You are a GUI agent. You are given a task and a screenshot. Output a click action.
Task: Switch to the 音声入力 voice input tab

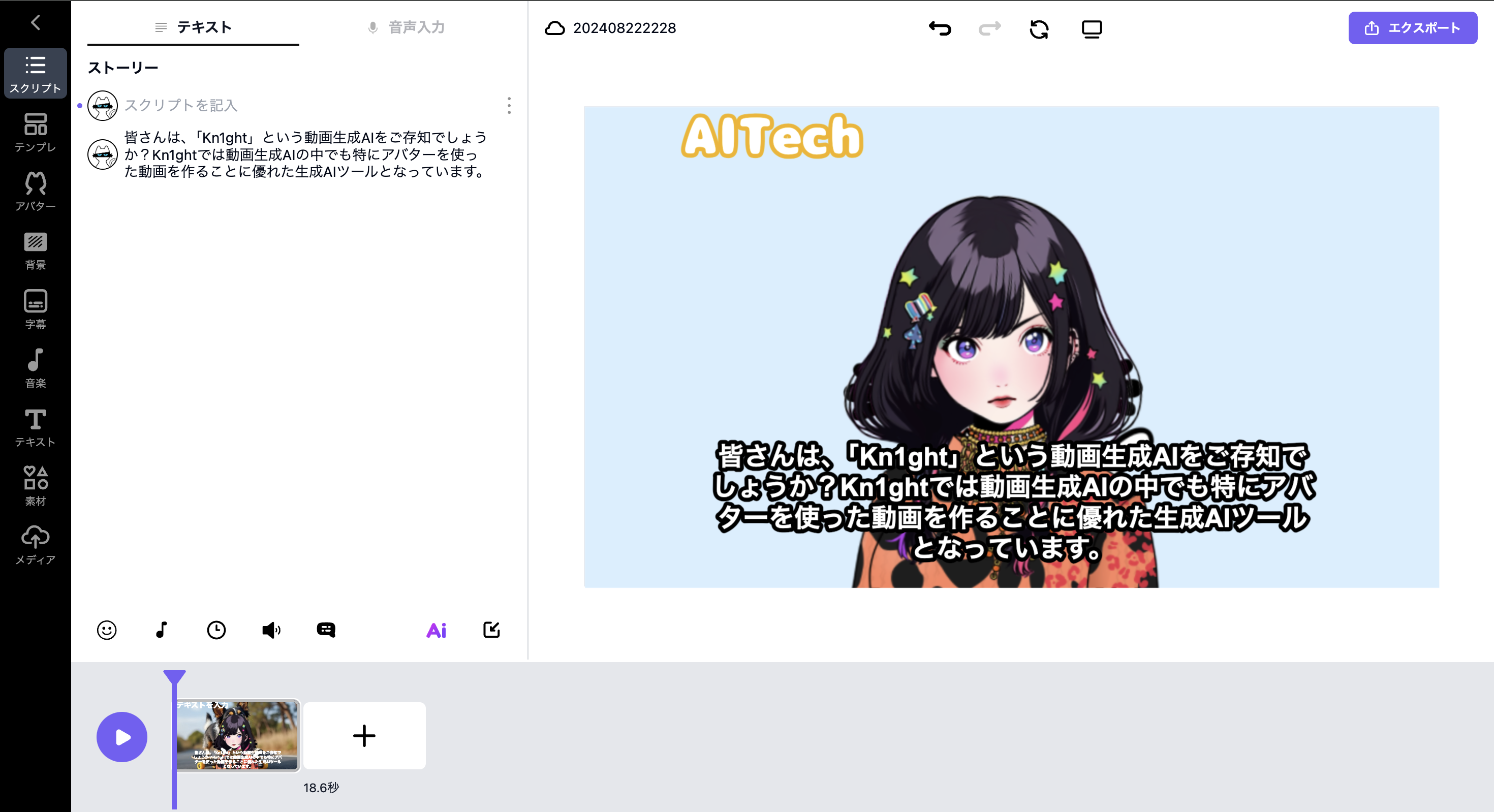click(406, 27)
